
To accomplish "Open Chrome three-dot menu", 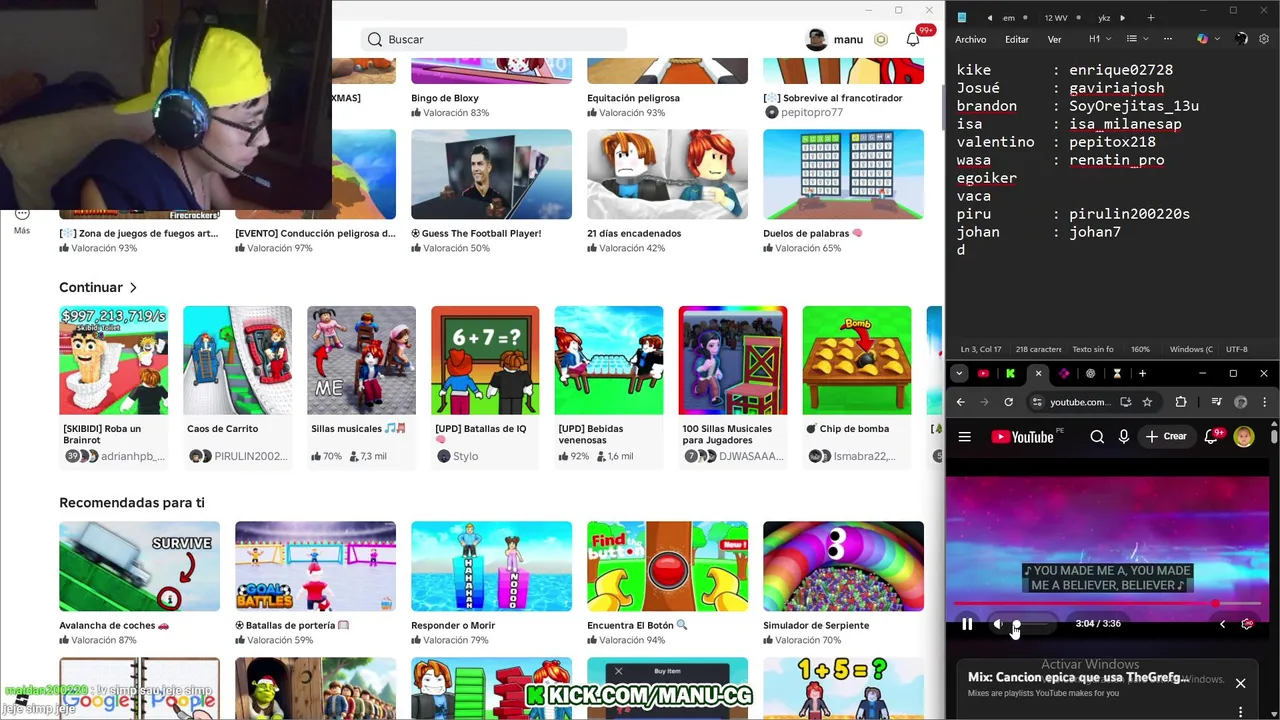I will tap(1266, 402).
